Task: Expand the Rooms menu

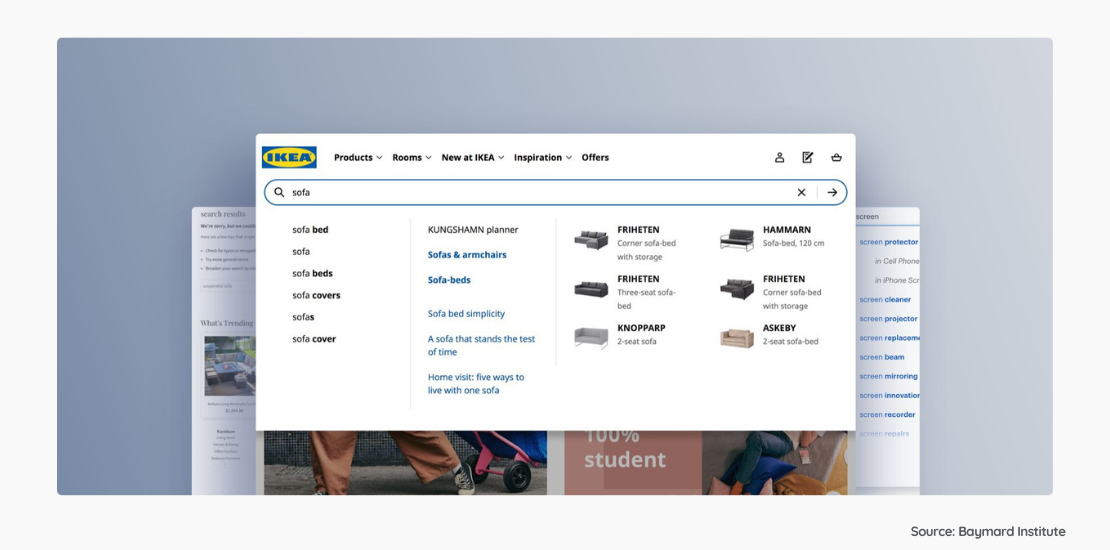Action: click(x=411, y=157)
